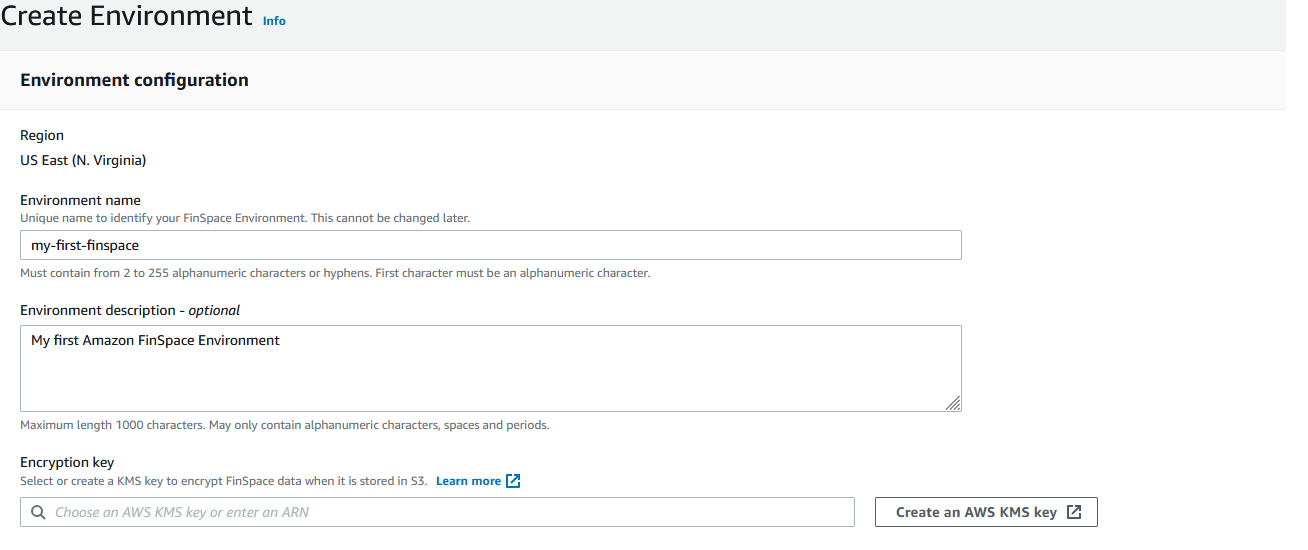Image resolution: width=1308 pixels, height=550 pixels.
Task: Click the Environment description - optional label
Action: click(x=130, y=310)
